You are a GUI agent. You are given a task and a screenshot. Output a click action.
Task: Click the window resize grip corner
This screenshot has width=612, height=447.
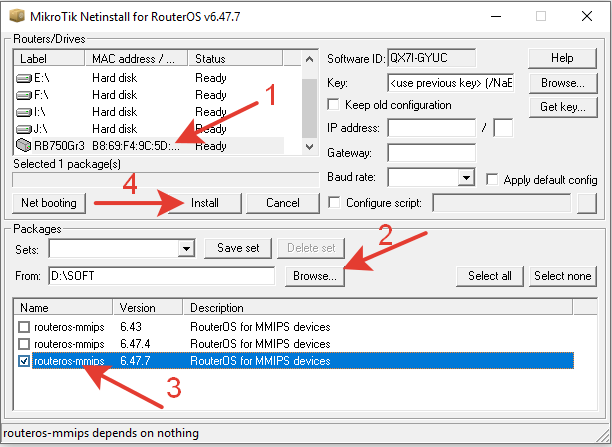pos(603,434)
